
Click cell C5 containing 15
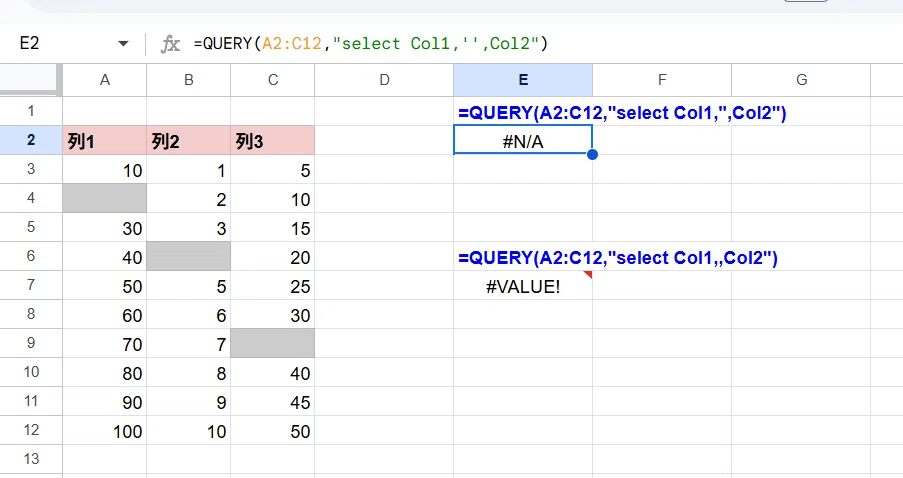pos(273,227)
